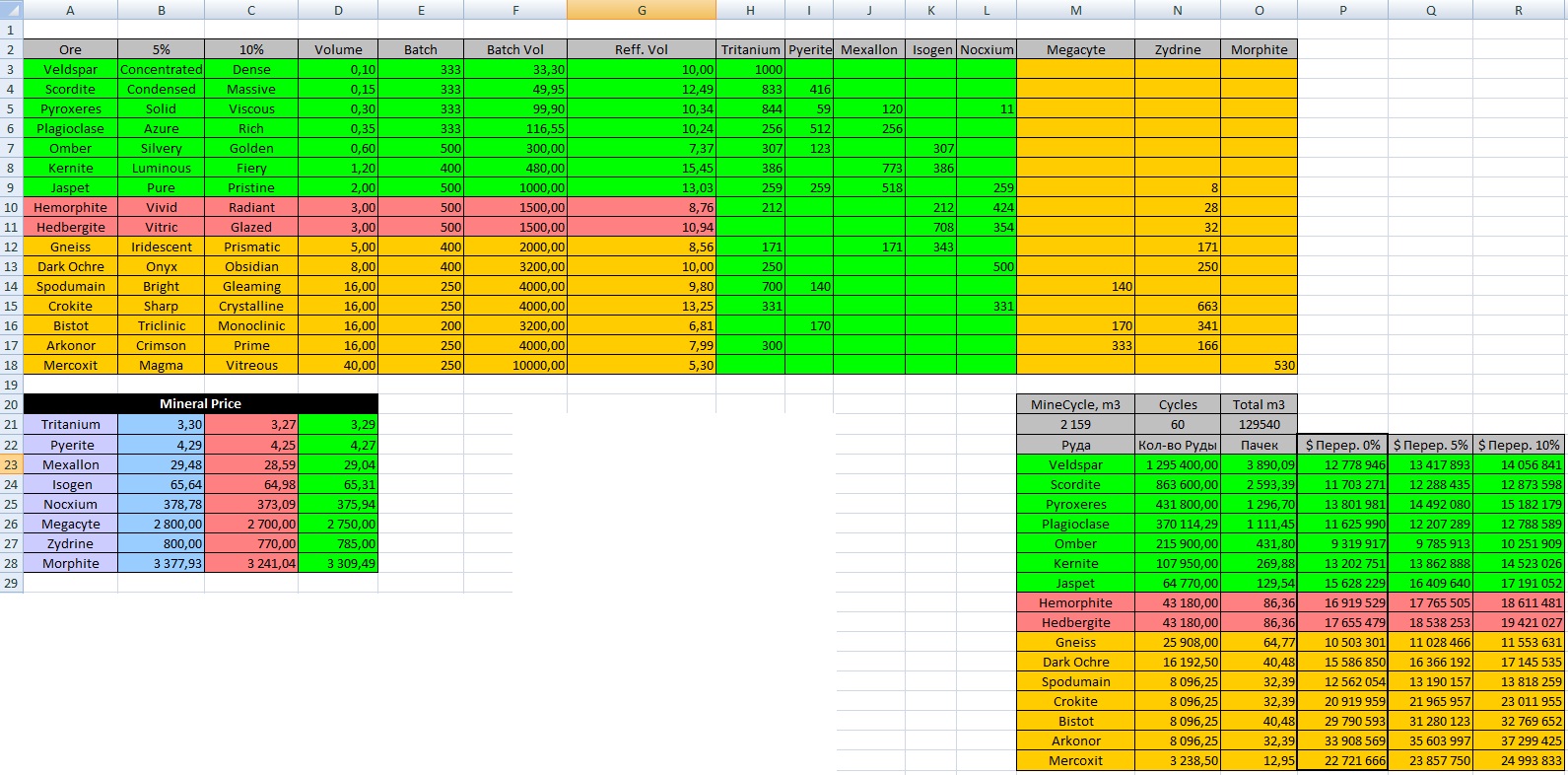
Task: Click Veldspar's ore amount '1 295 400,00'
Action: click(x=1178, y=464)
